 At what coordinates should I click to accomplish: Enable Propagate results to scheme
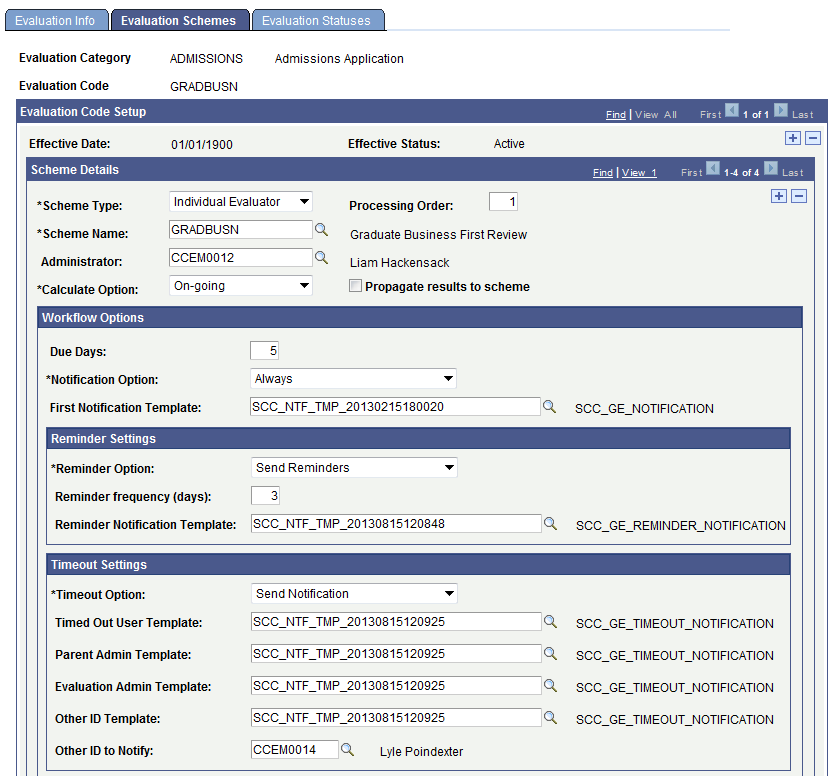356,287
